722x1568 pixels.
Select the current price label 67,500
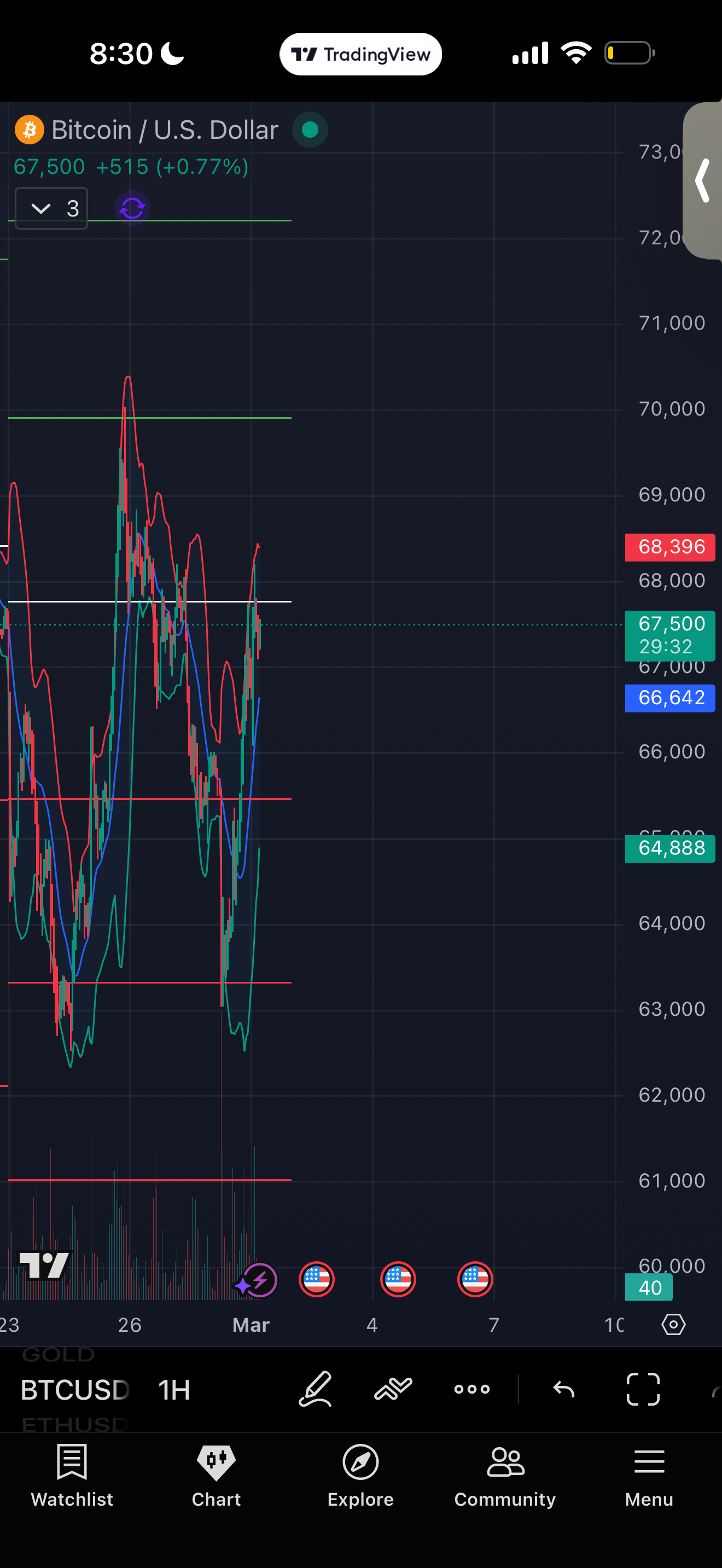[x=670, y=635]
